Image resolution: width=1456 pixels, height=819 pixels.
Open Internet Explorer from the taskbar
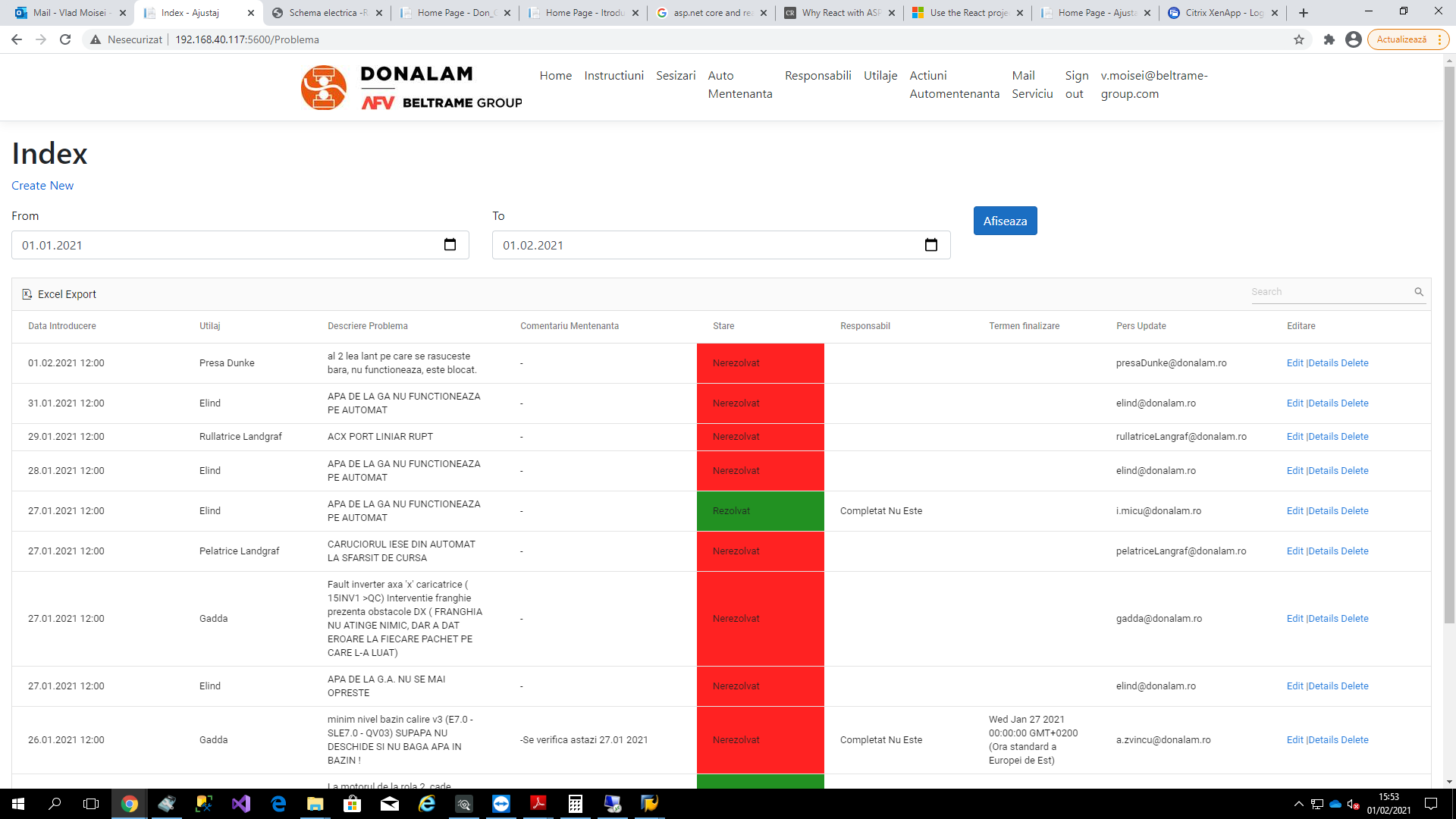pos(427,804)
